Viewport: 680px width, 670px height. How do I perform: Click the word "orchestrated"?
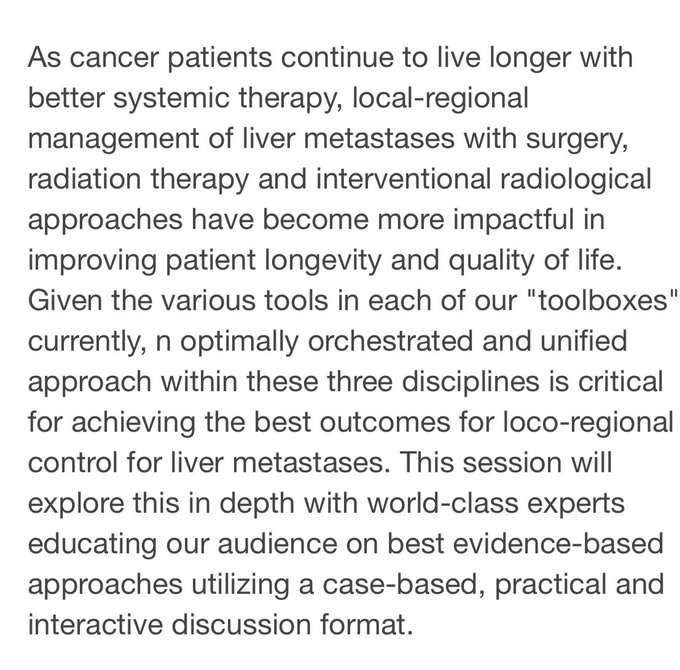tap(390, 341)
